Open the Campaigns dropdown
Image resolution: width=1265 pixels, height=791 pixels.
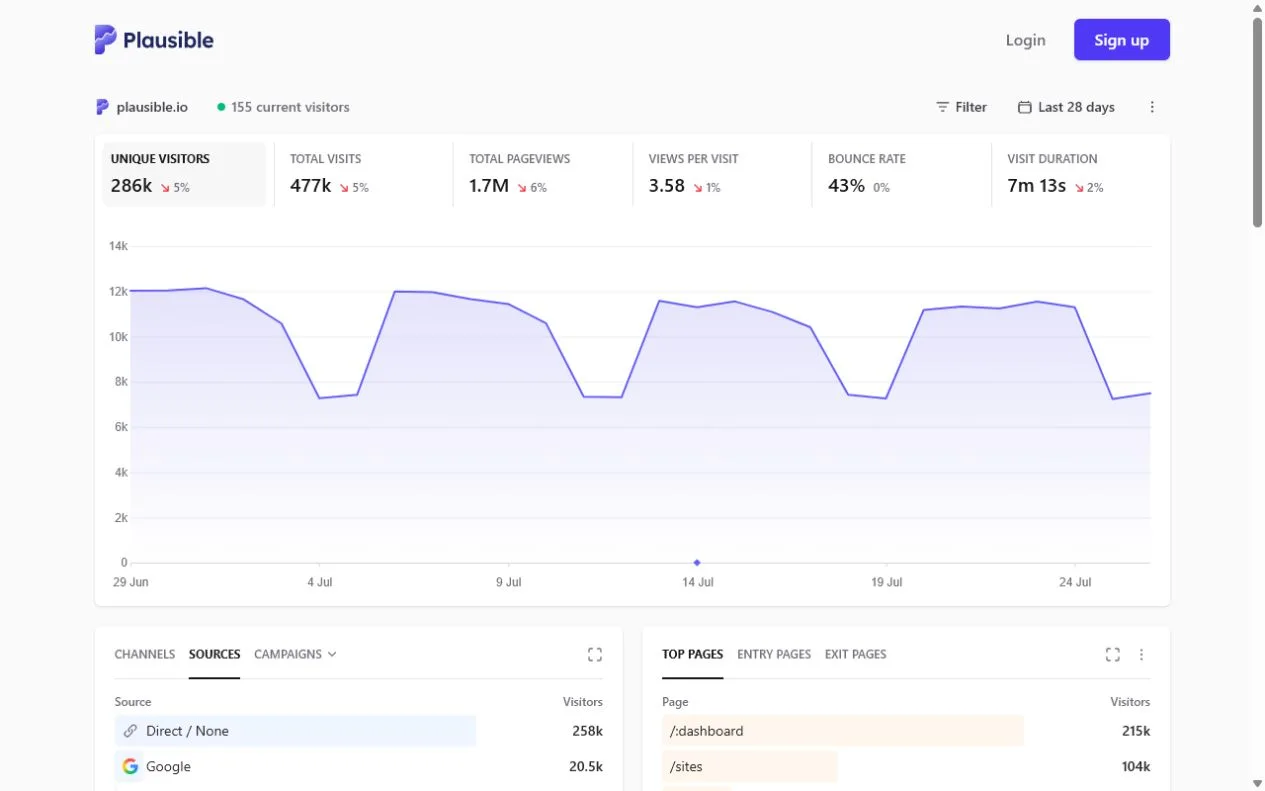pyautogui.click(x=295, y=654)
